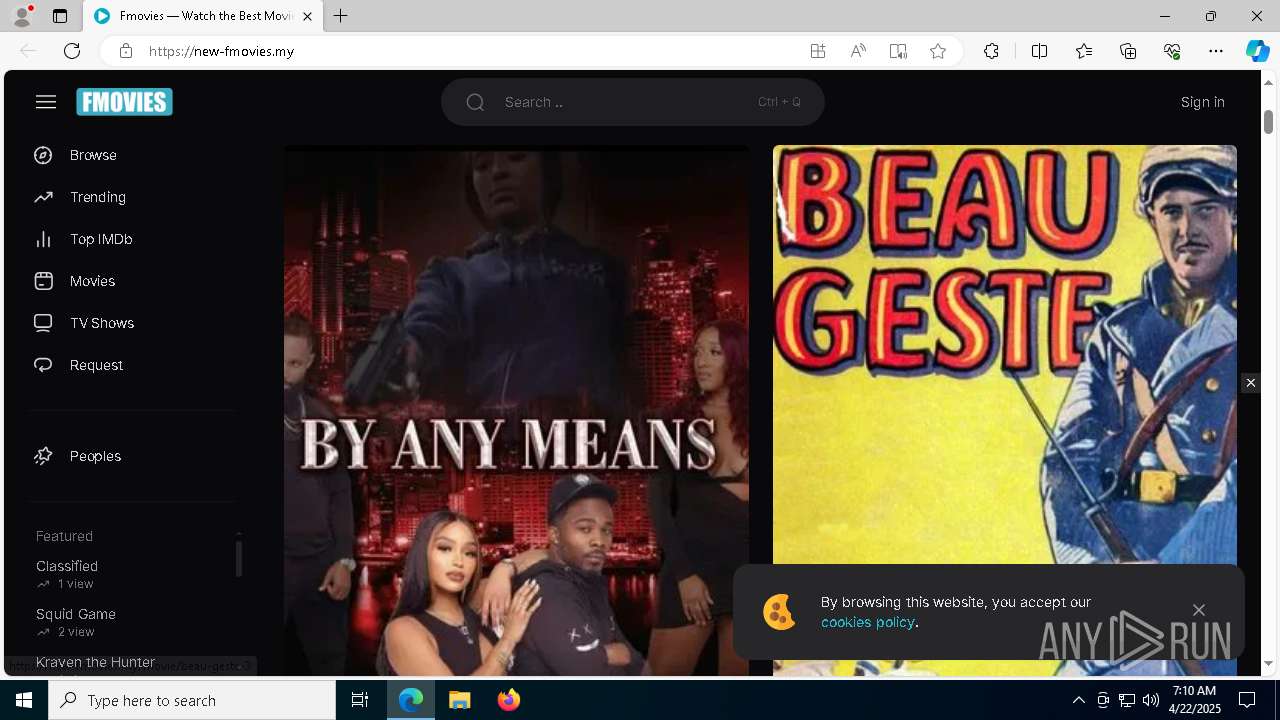This screenshot has width=1280, height=720.
Task: Toggle Split screen view
Action: click(1039, 51)
